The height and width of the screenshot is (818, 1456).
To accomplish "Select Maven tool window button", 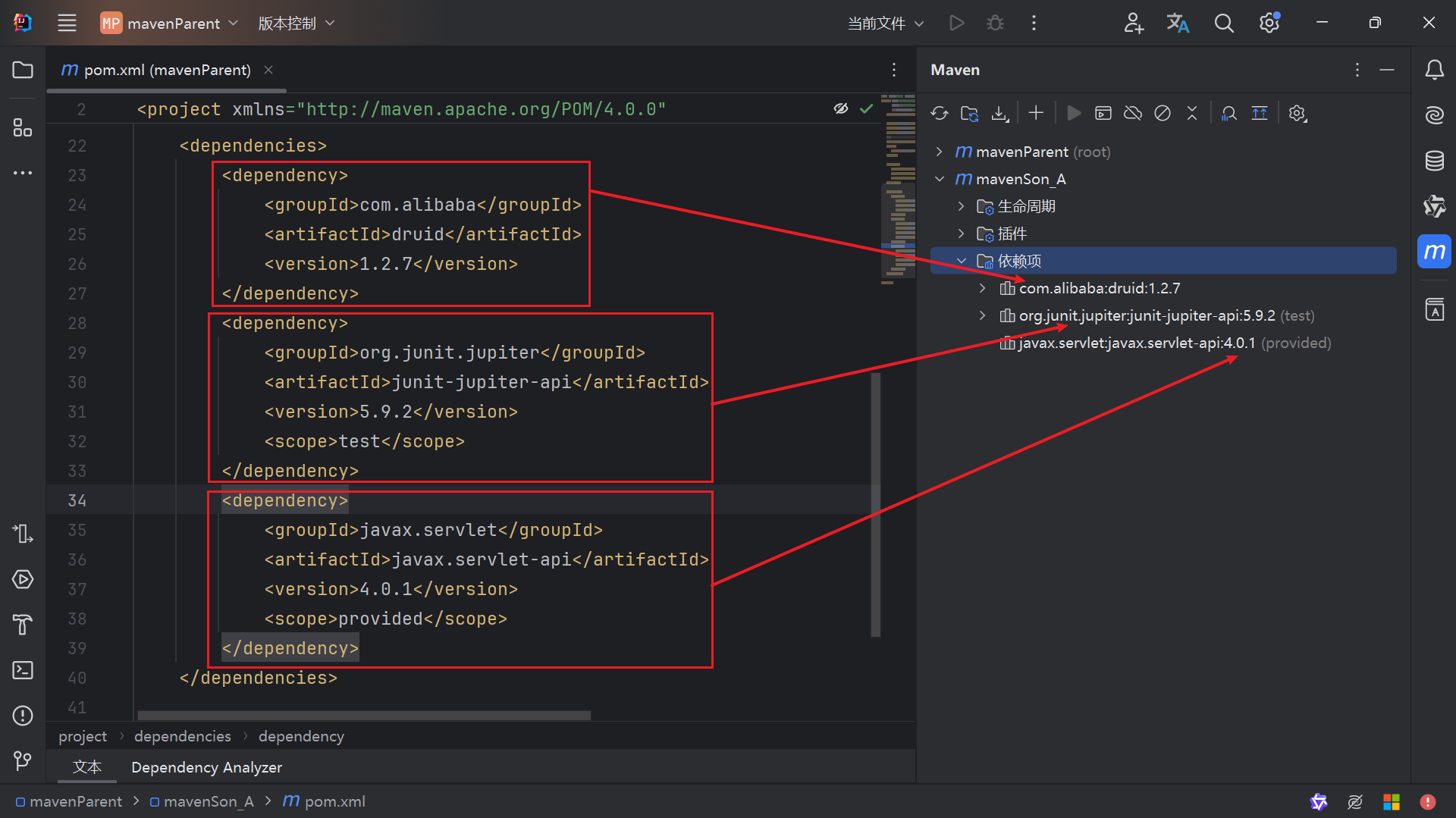I will click(x=1434, y=251).
